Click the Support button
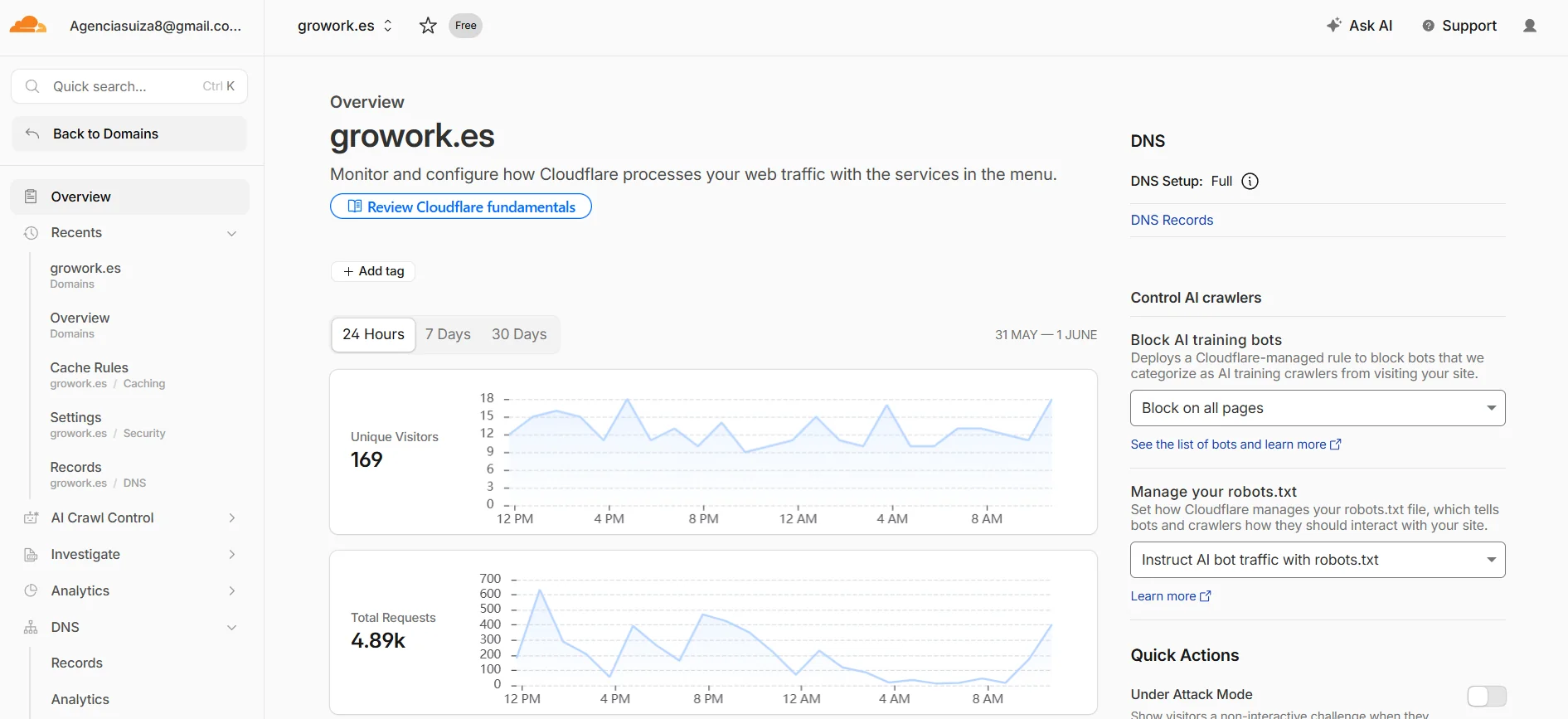Viewport: 1568px width, 719px height. coord(1460,26)
